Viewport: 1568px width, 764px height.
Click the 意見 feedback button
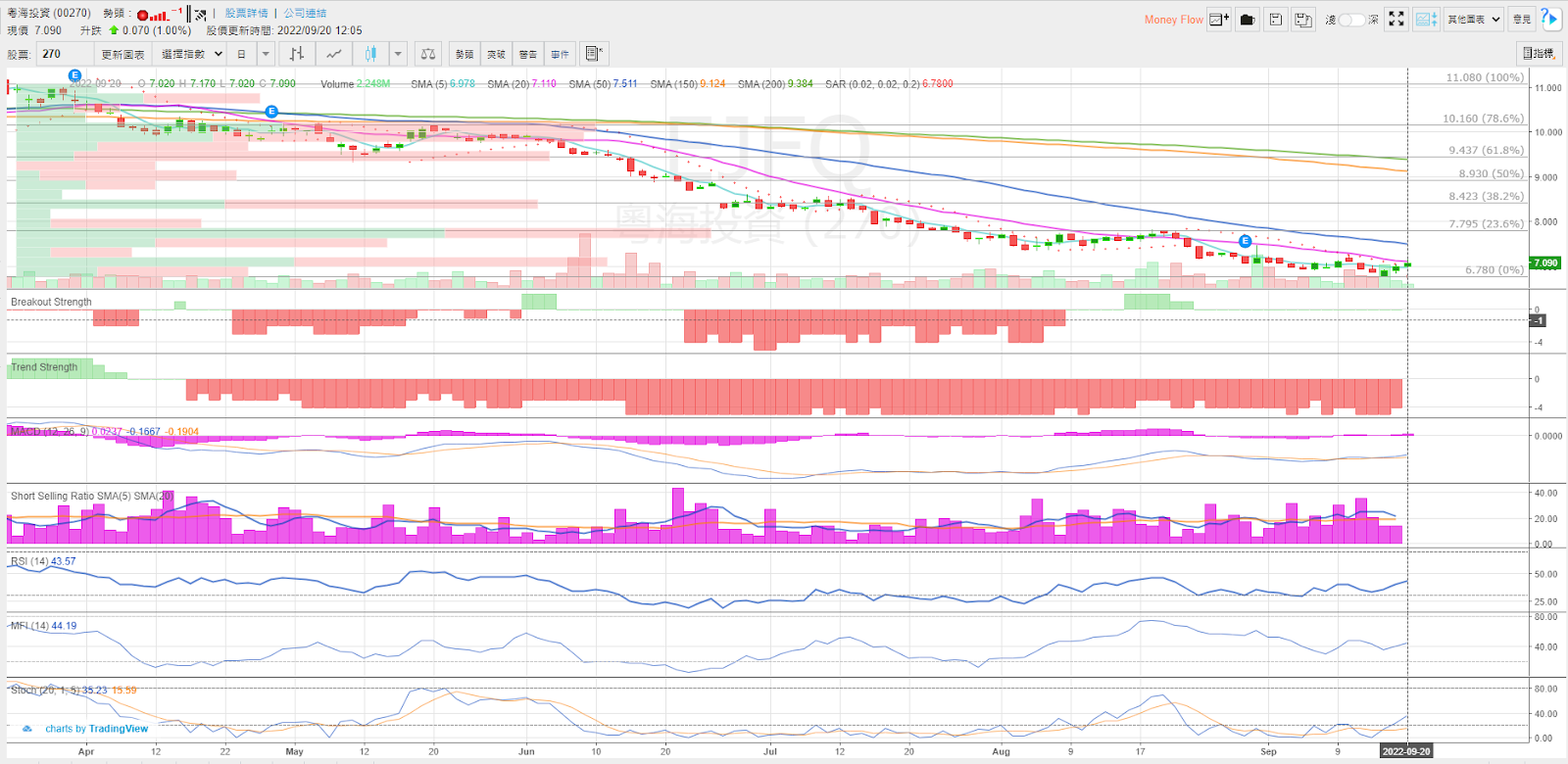coord(1522,19)
